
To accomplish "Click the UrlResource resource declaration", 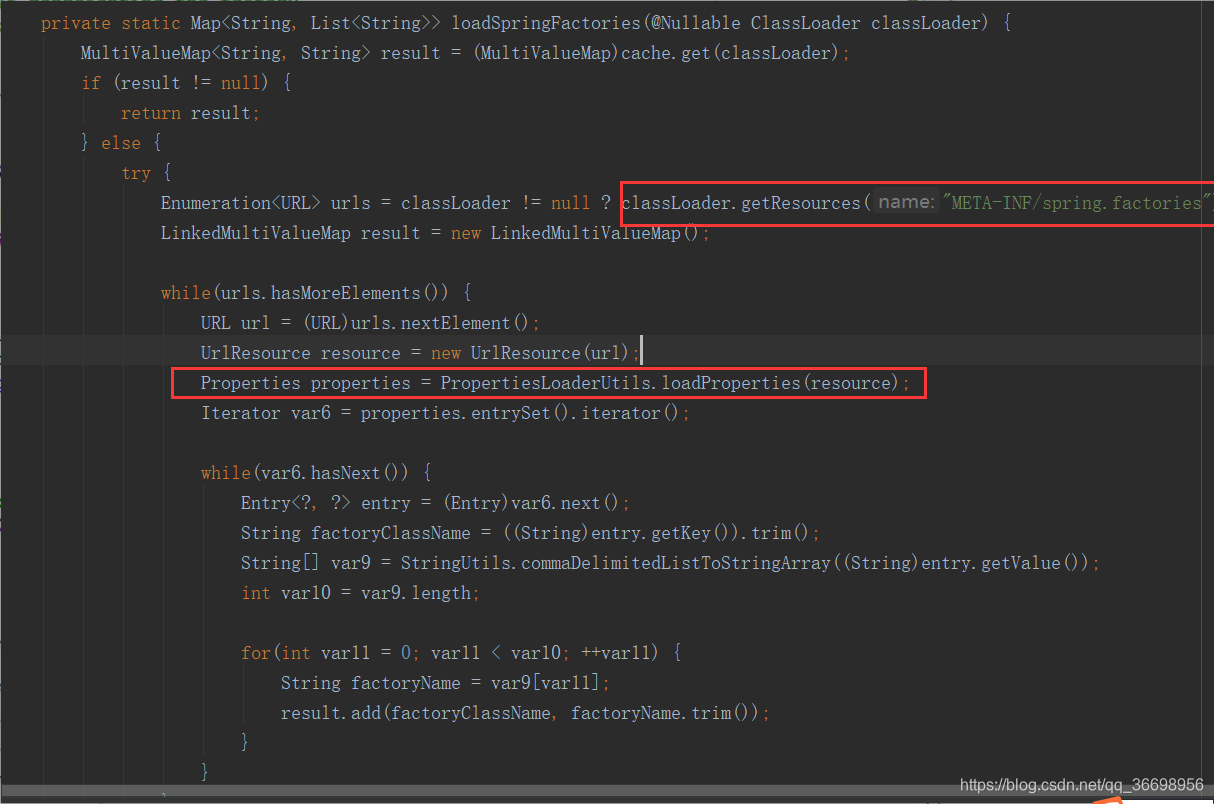I will (301, 353).
